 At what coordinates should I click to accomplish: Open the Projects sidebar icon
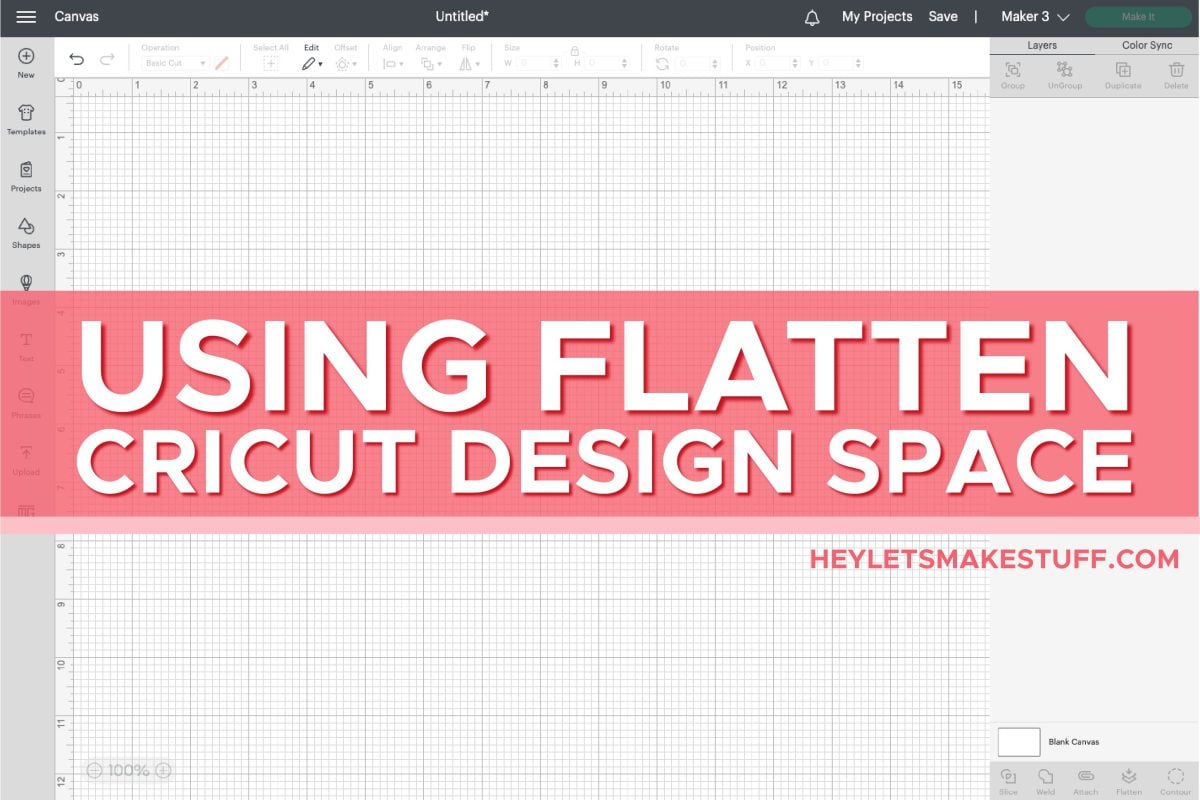(x=26, y=176)
